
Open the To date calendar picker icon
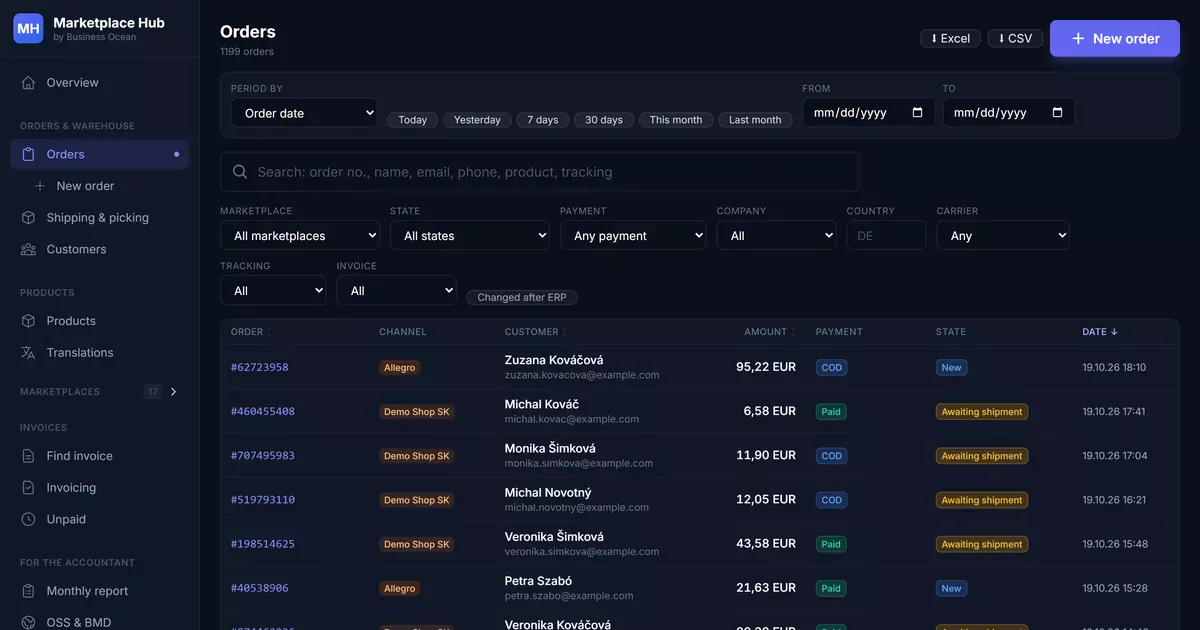[1058, 113]
